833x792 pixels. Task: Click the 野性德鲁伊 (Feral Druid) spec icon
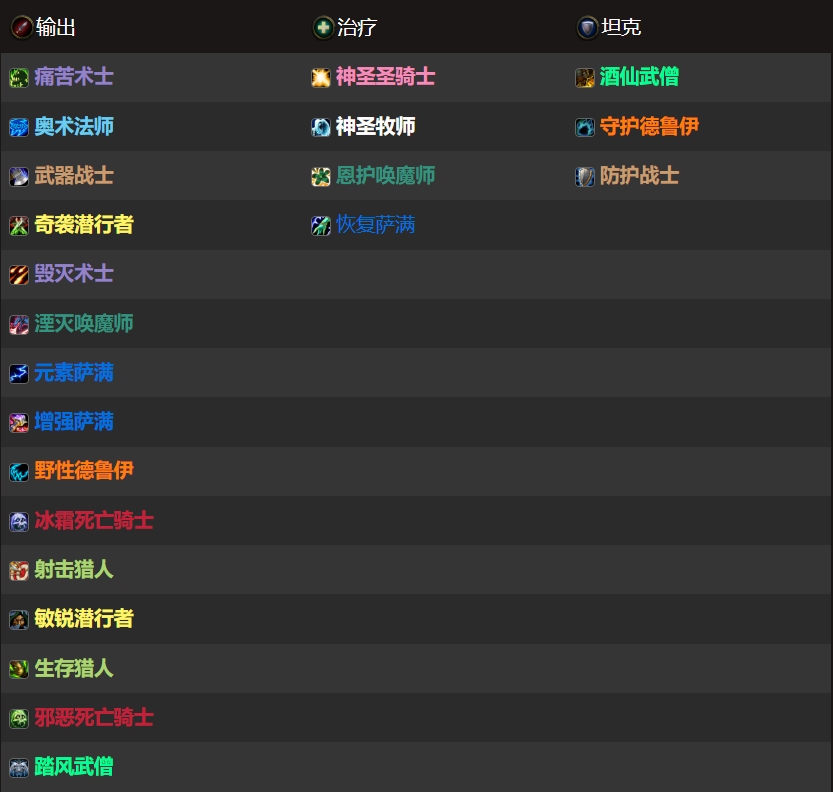tap(18, 471)
